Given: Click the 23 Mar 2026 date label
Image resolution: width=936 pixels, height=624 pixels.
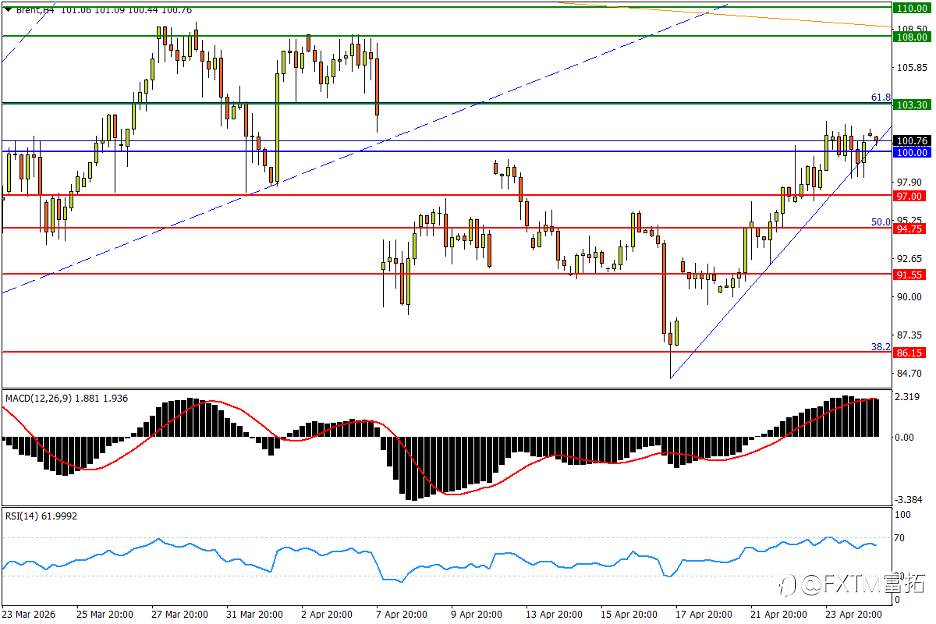Looking at the screenshot, I should (29, 614).
